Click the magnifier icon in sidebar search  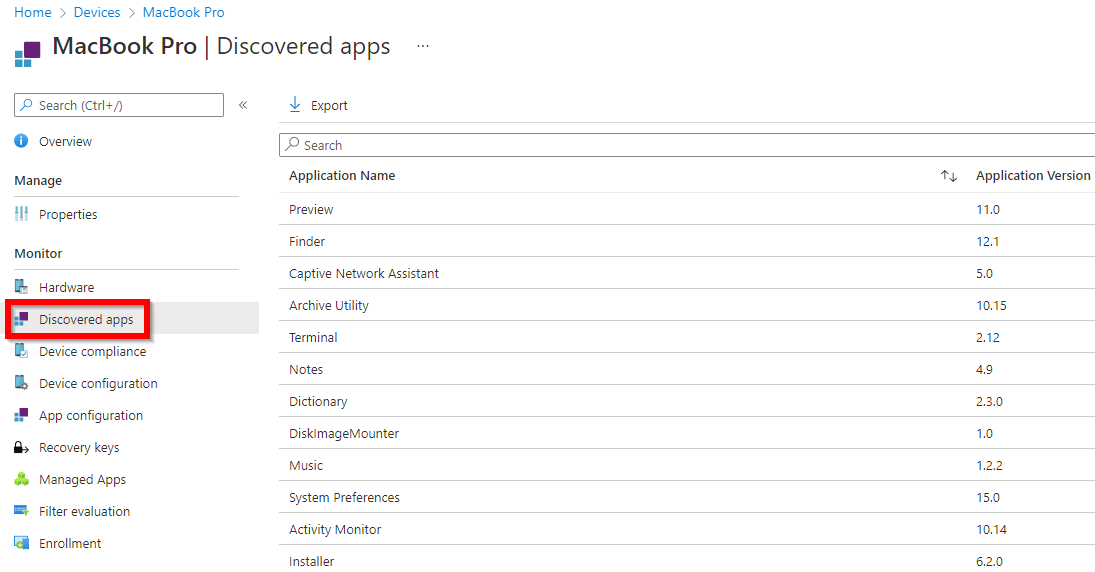[x=26, y=105]
